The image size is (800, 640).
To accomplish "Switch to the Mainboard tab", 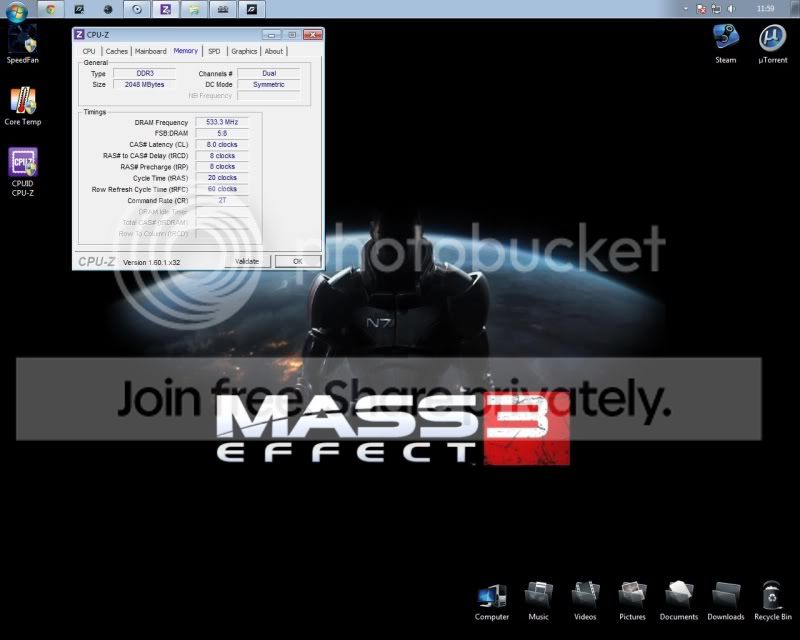I will tap(151, 51).
